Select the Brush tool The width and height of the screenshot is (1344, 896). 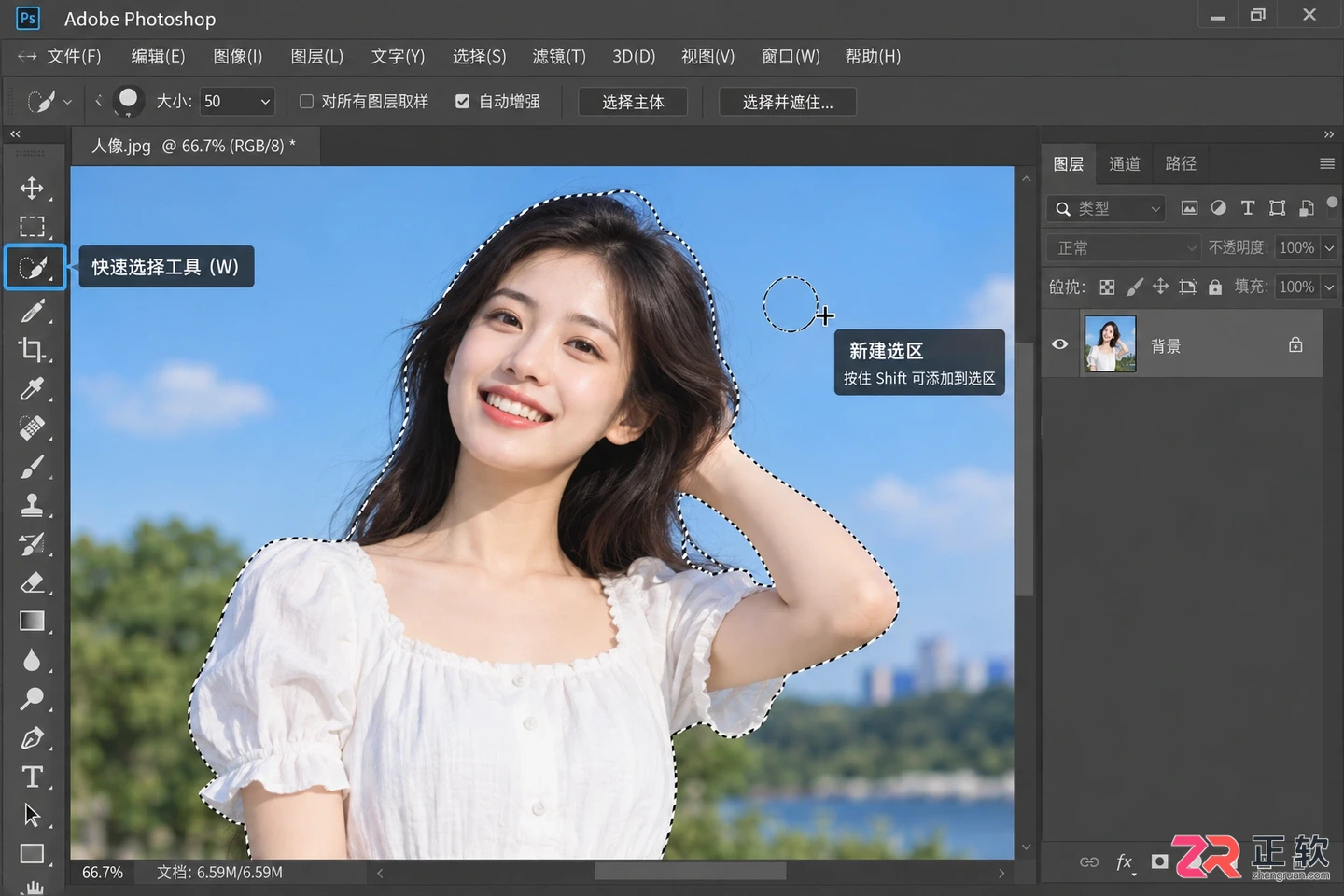click(x=32, y=466)
